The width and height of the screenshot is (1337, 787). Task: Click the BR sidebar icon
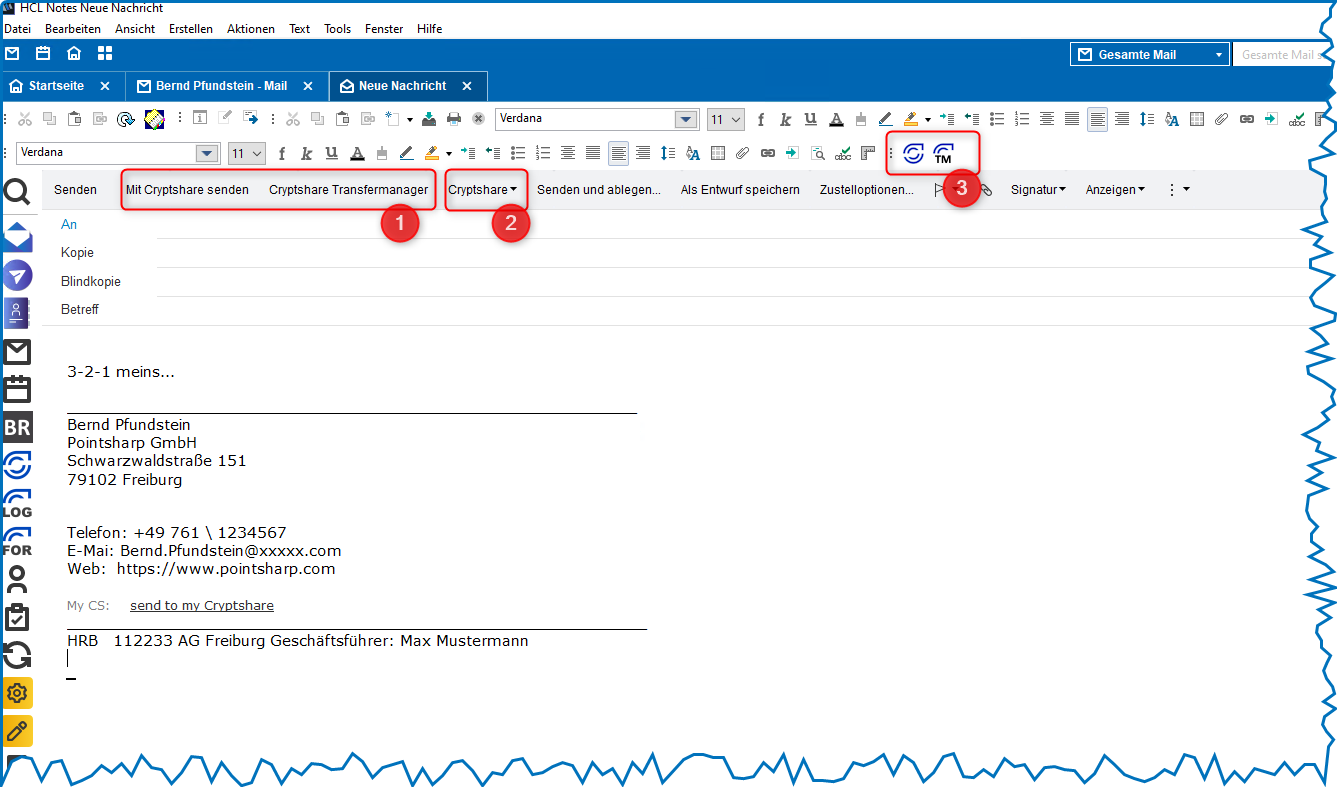point(18,428)
